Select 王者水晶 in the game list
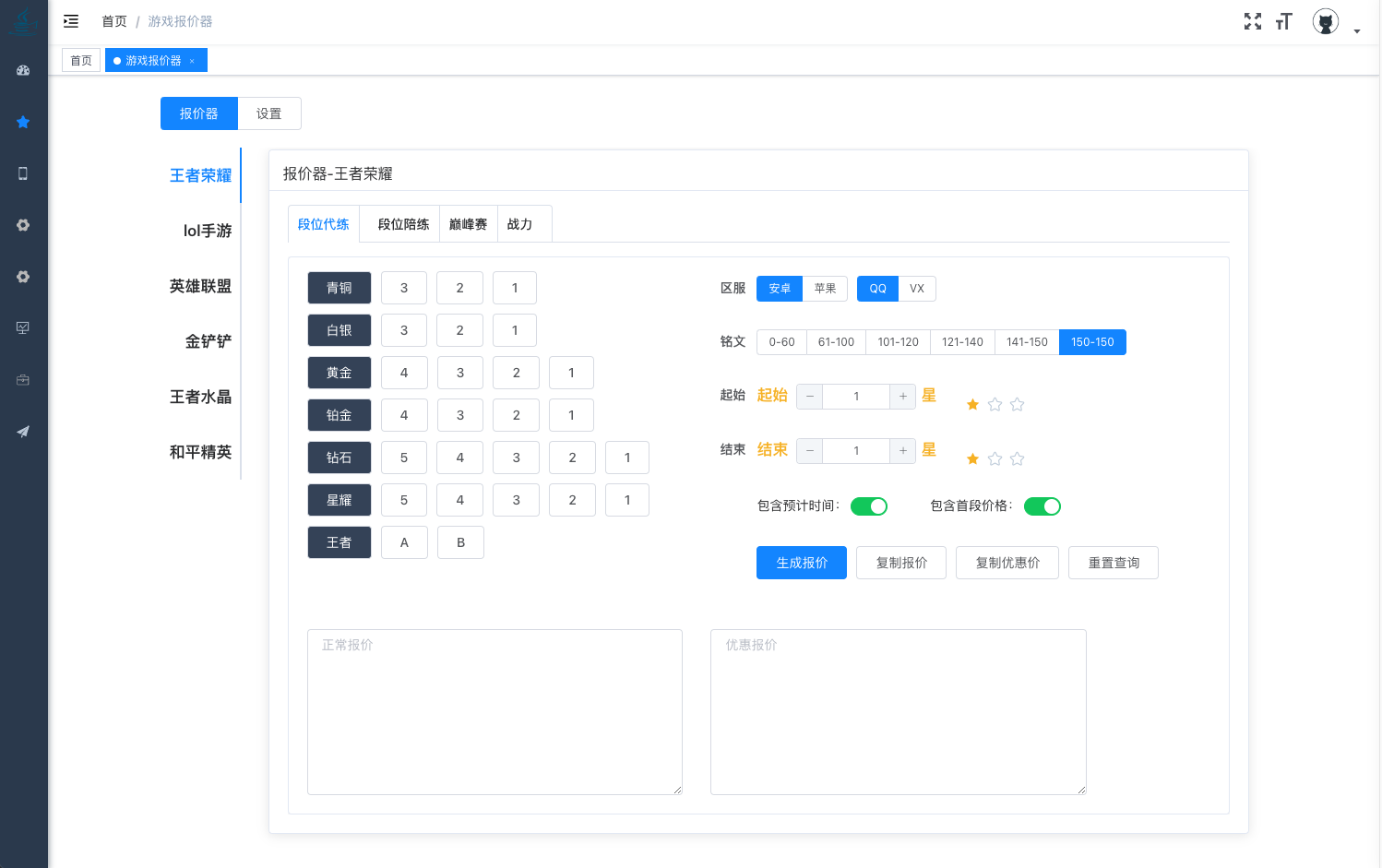Image resolution: width=1382 pixels, height=868 pixels. point(200,397)
